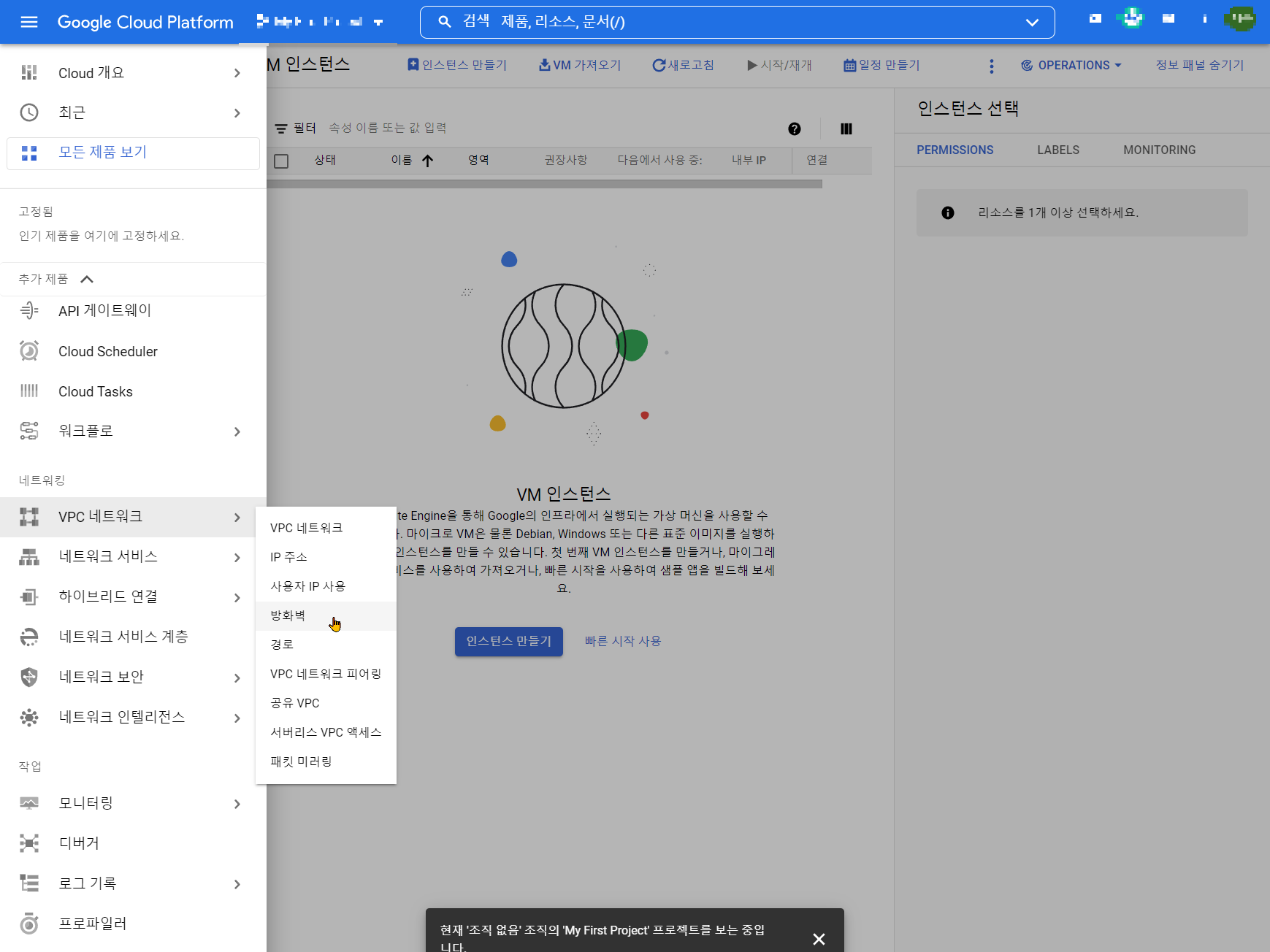This screenshot has height=952, width=1270.
Task: Expand the 네트워크 보안 submenu arrow
Action: click(237, 677)
